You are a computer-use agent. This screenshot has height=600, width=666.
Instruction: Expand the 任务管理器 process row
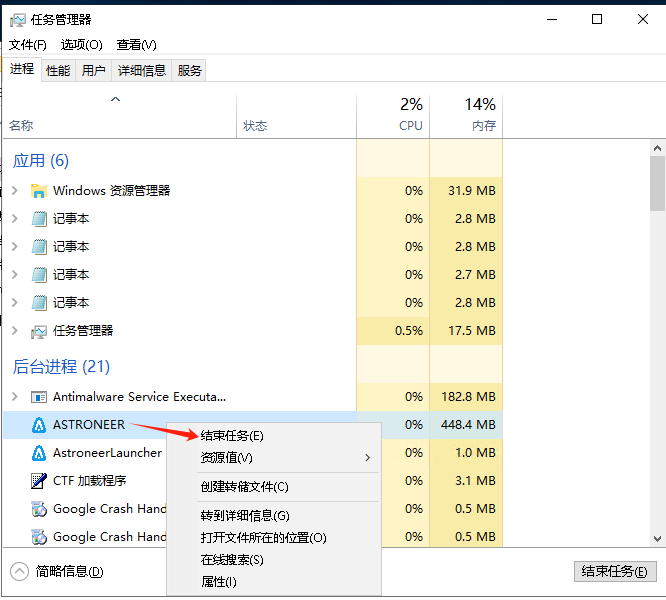point(15,331)
